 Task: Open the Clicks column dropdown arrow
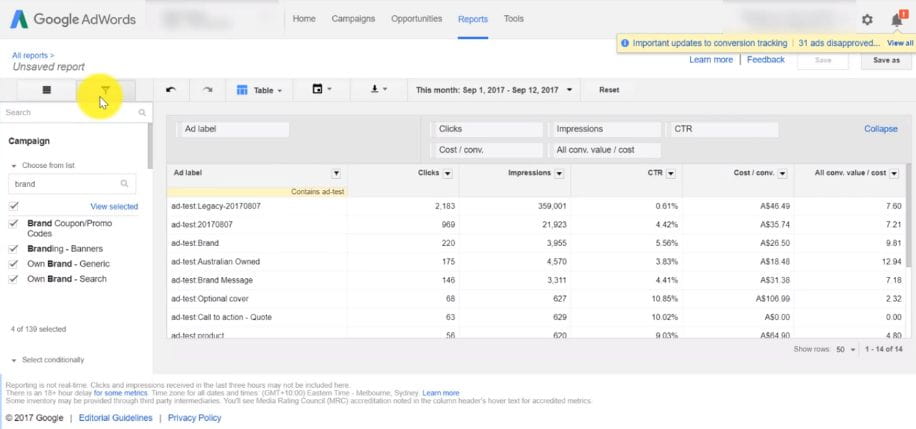[x=447, y=174]
